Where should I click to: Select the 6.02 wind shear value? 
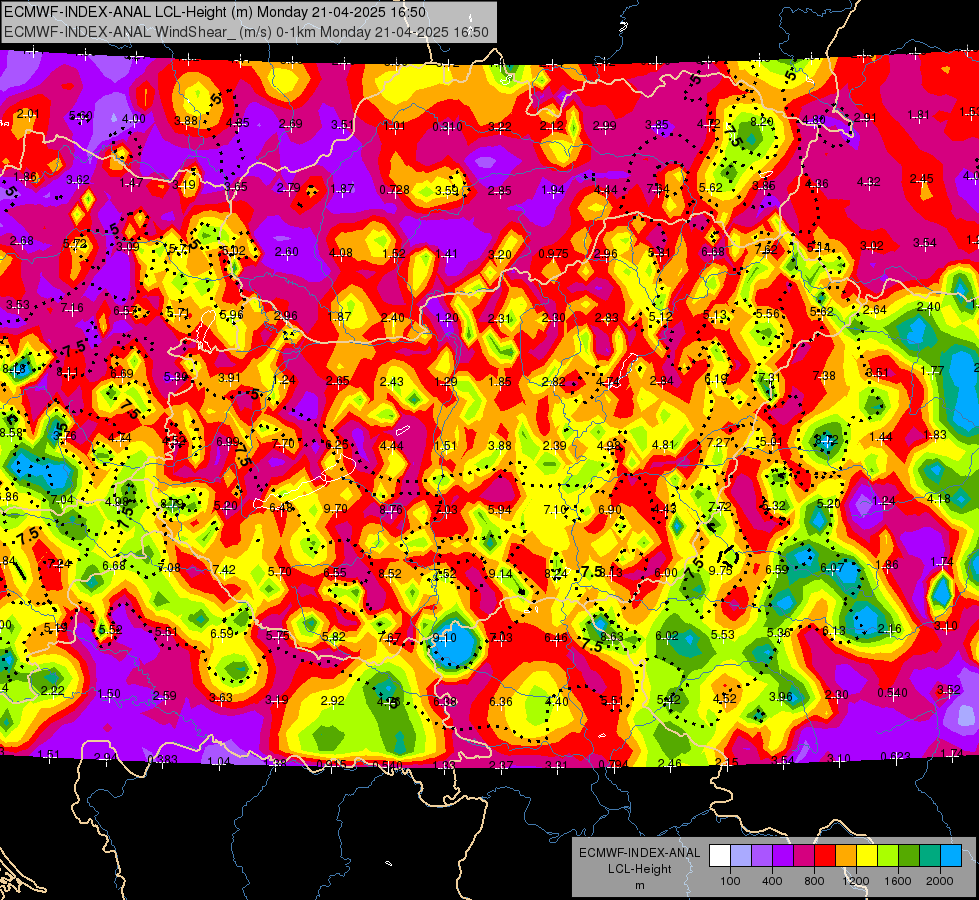[667, 635]
